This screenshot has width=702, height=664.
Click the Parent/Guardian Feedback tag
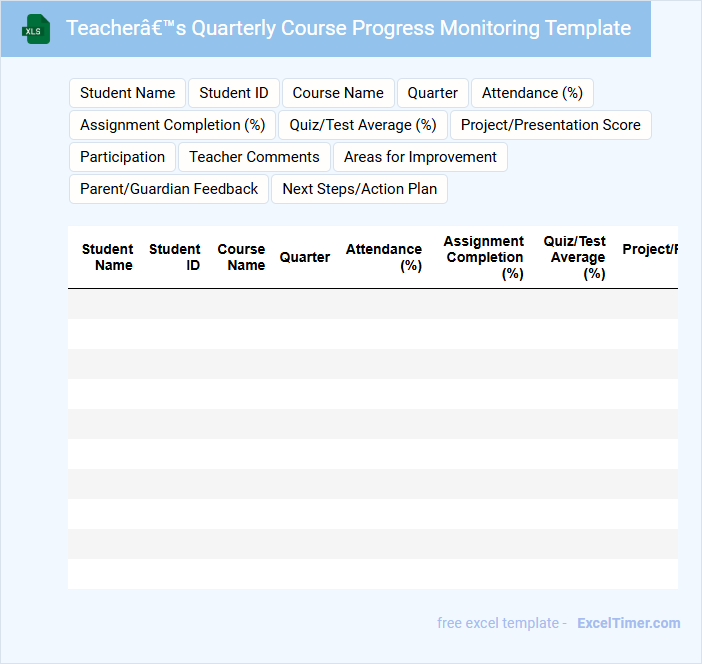point(169,189)
